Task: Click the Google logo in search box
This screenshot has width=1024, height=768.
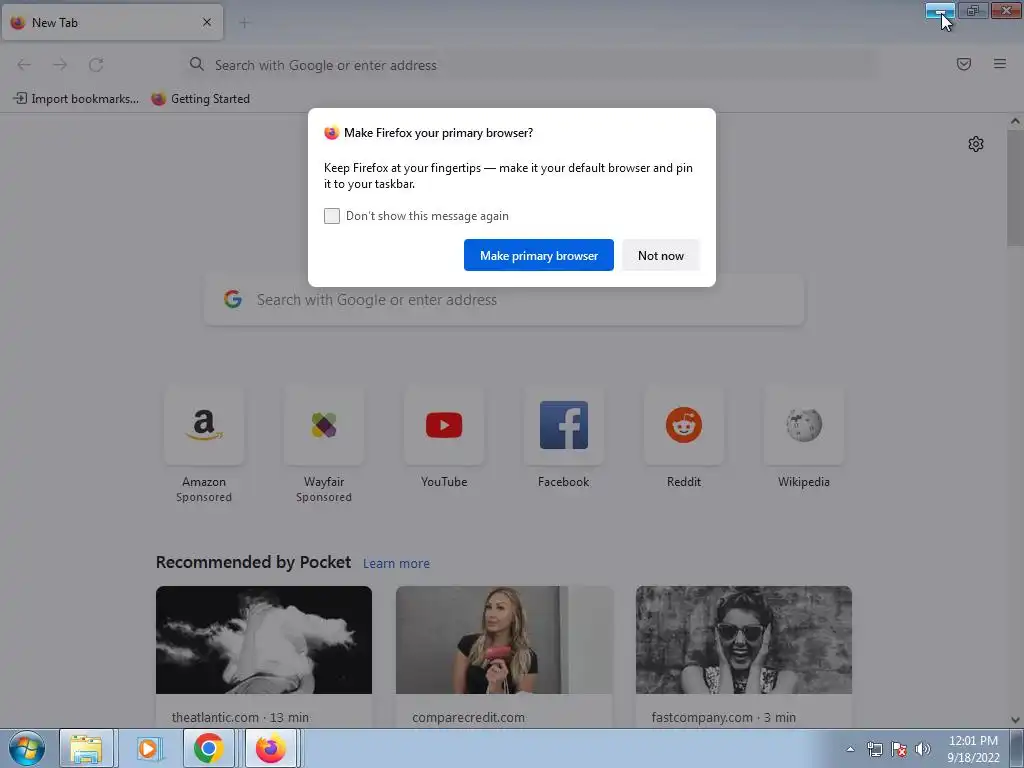Action: pyautogui.click(x=233, y=299)
